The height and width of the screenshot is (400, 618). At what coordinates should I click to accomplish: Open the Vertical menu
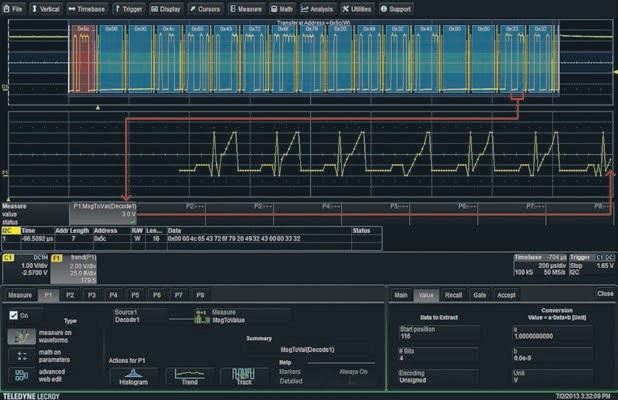(46, 9)
